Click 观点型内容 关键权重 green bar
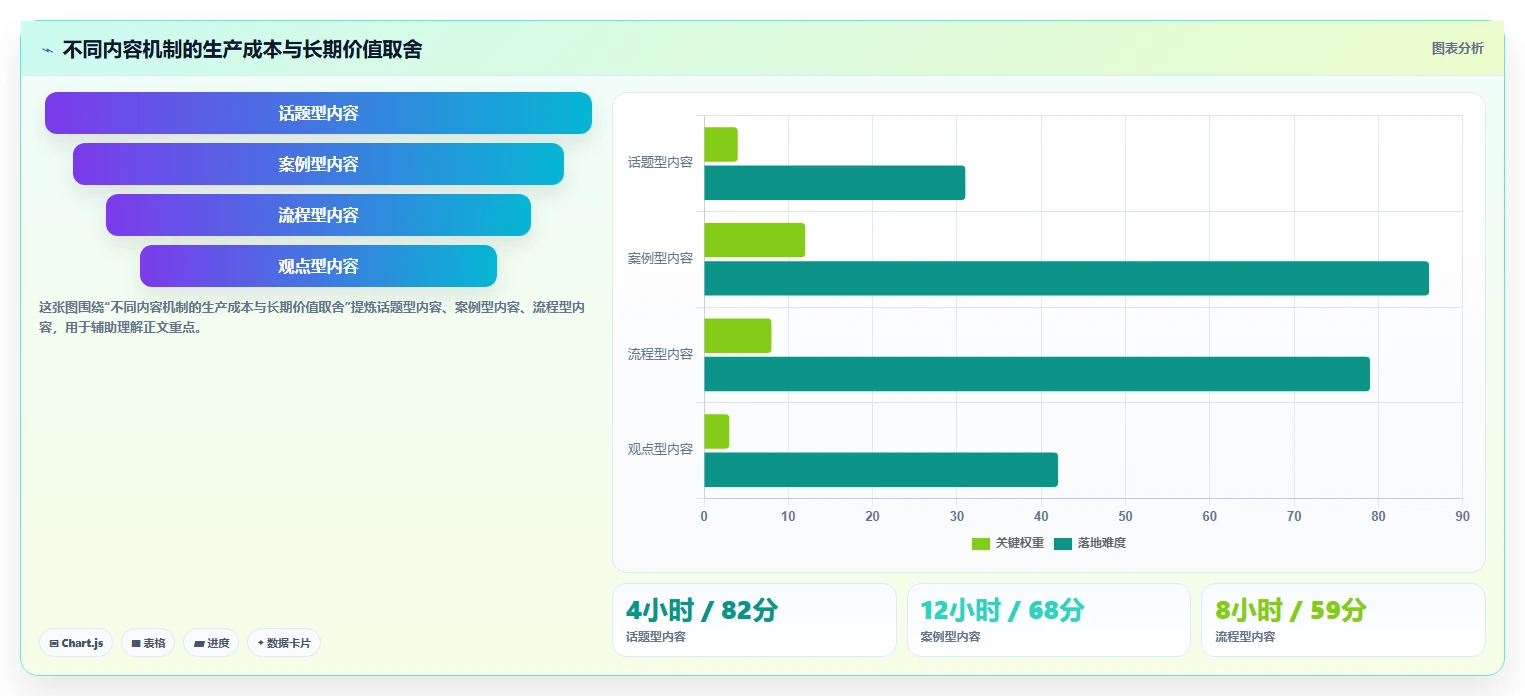1525x696 pixels. click(716, 432)
